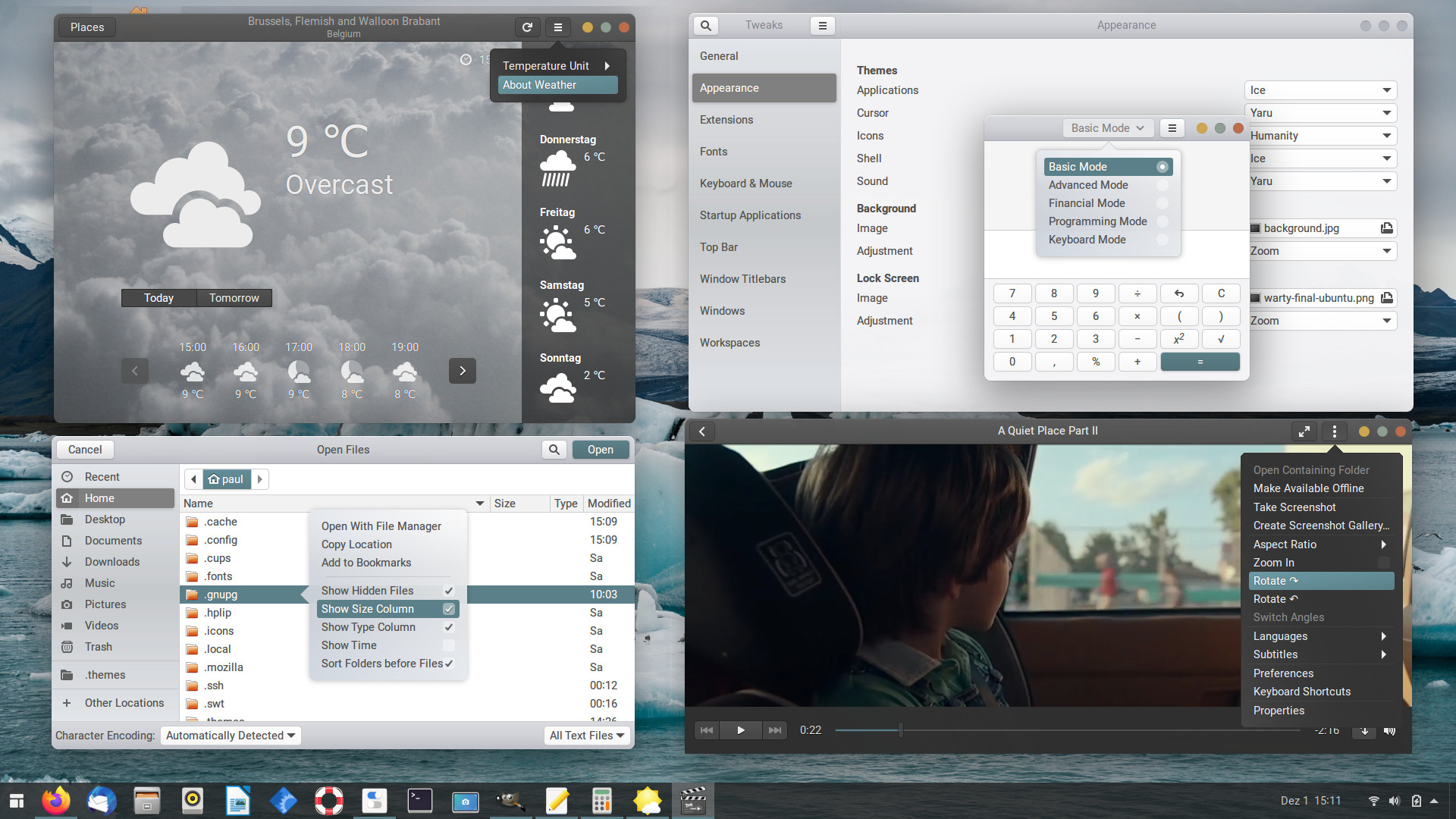The width and height of the screenshot is (1456, 819).
Task: Skip to previous video track
Action: point(706,730)
